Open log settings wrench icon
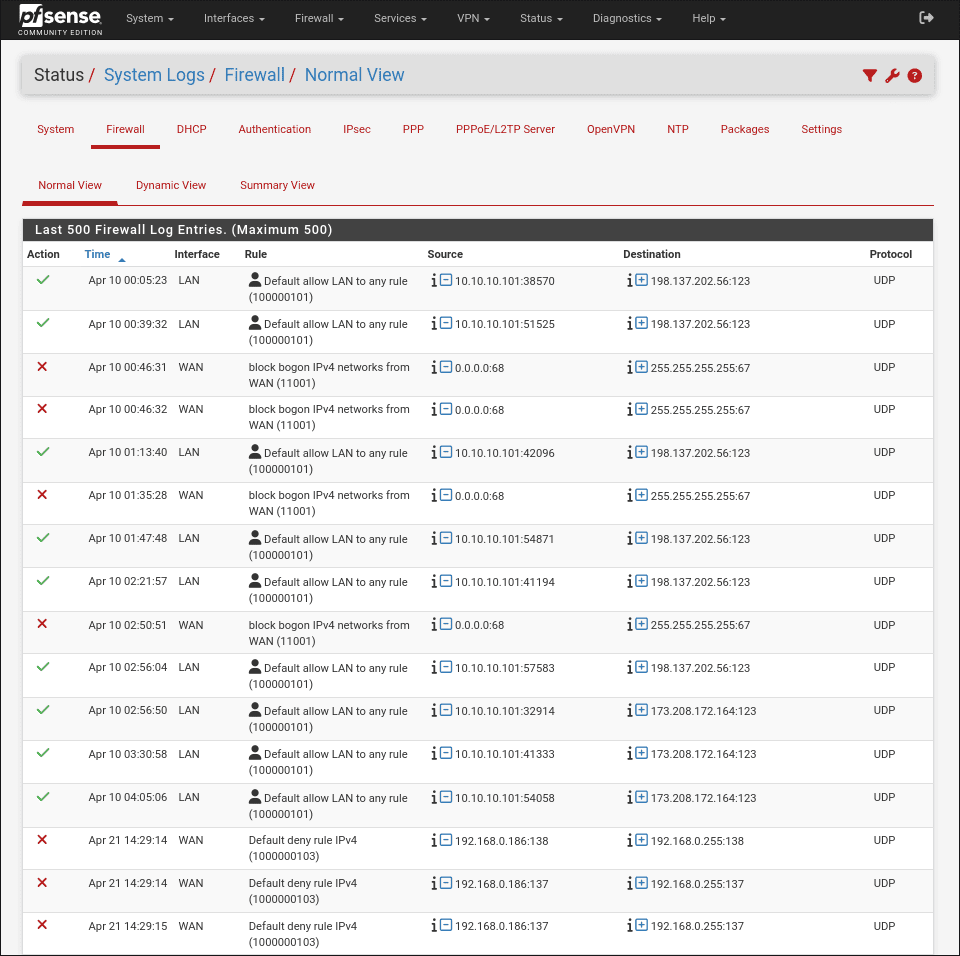 [892, 75]
